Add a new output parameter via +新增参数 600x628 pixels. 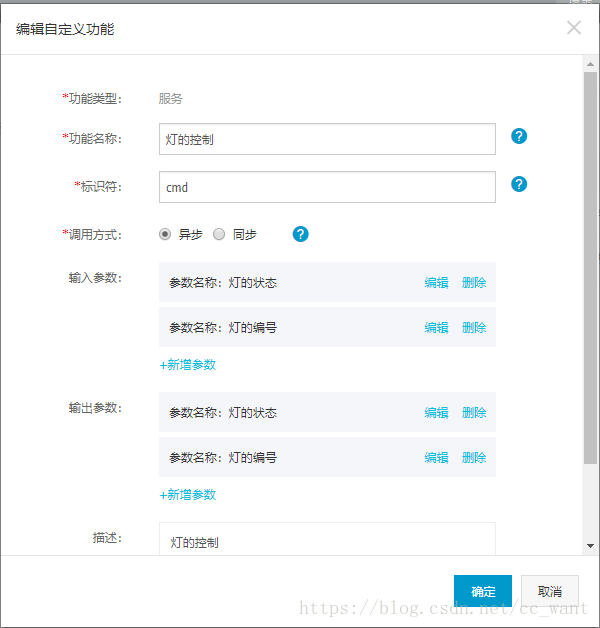click(188, 495)
